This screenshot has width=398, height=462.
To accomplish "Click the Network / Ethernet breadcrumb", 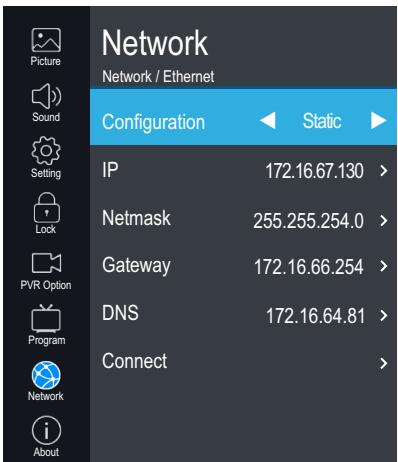I will (x=158, y=77).
